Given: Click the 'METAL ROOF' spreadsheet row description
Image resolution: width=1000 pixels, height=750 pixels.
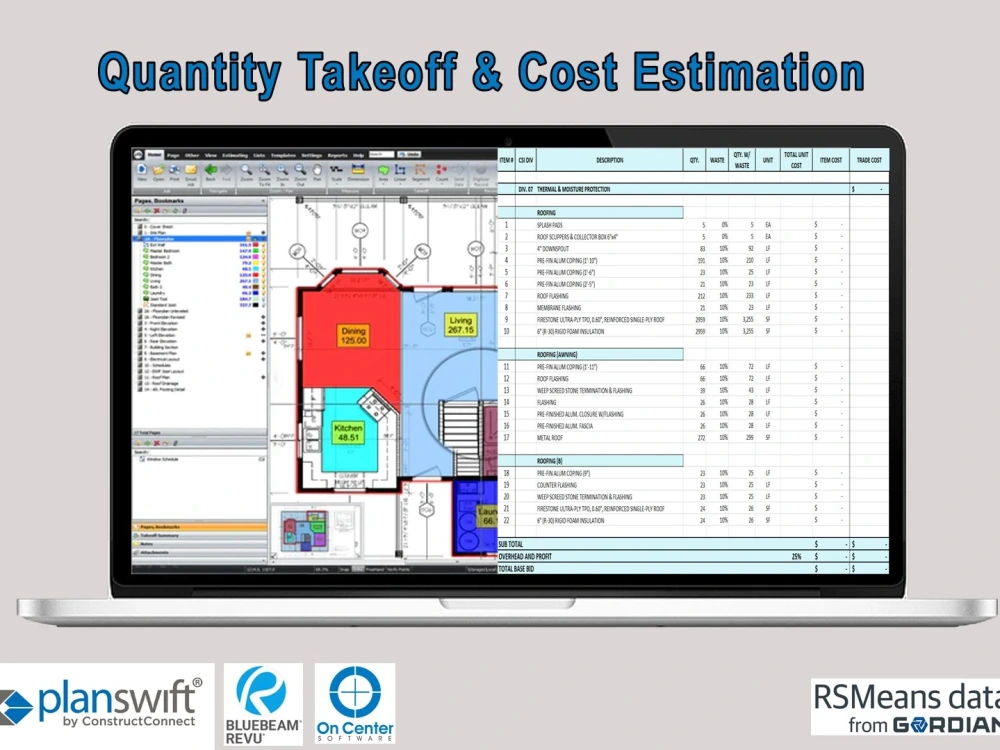Looking at the screenshot, I should pyautogui.click(x=550, y=438).
